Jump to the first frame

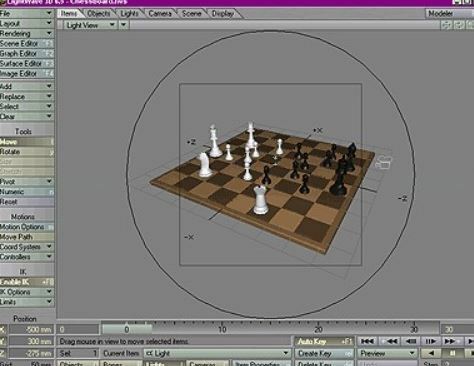[367, 341]
